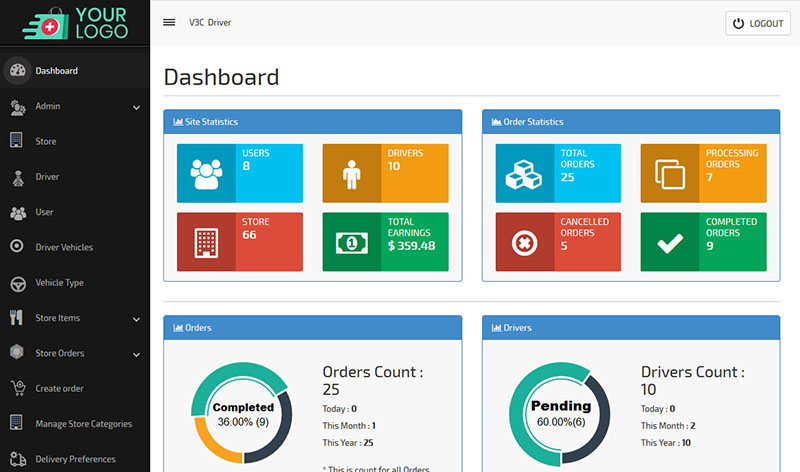Screen dimensions: 800x472
Task: Click the USERS 8 statistic tile
Action: (240, 173)
